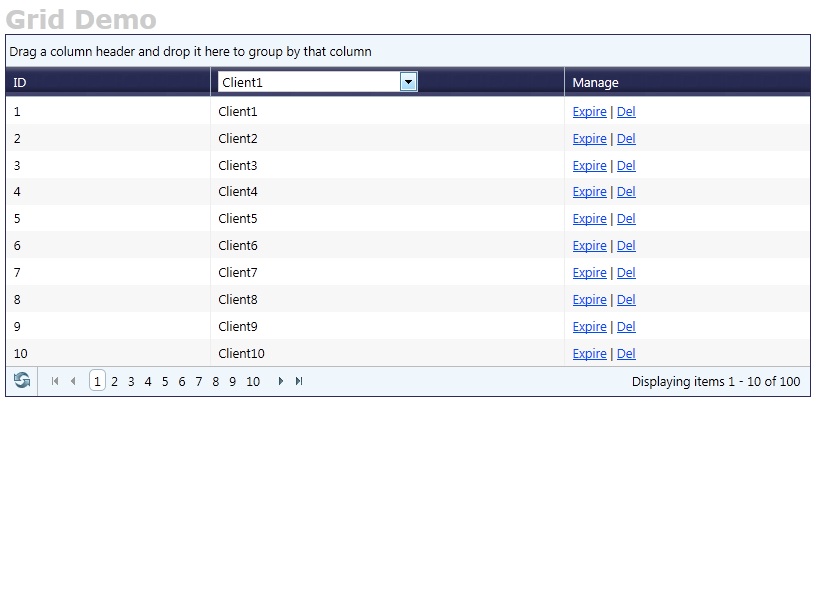Sort by the ID column header

[20, 82]
